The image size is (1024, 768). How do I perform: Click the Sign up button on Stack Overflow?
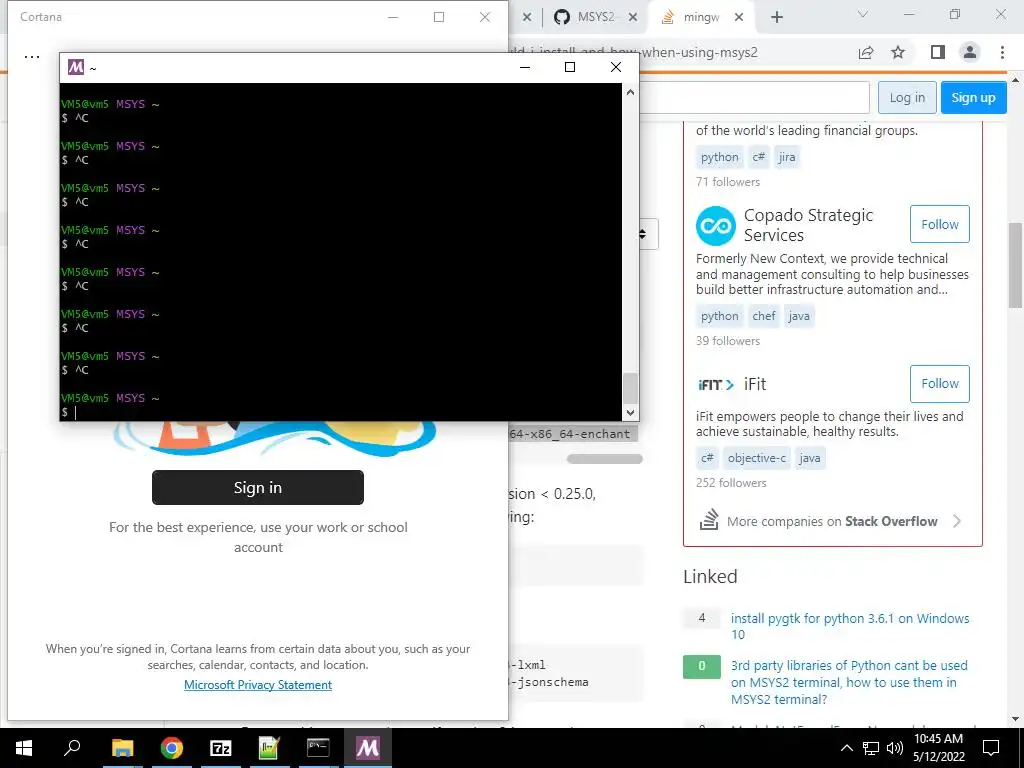tap(973, 97)
